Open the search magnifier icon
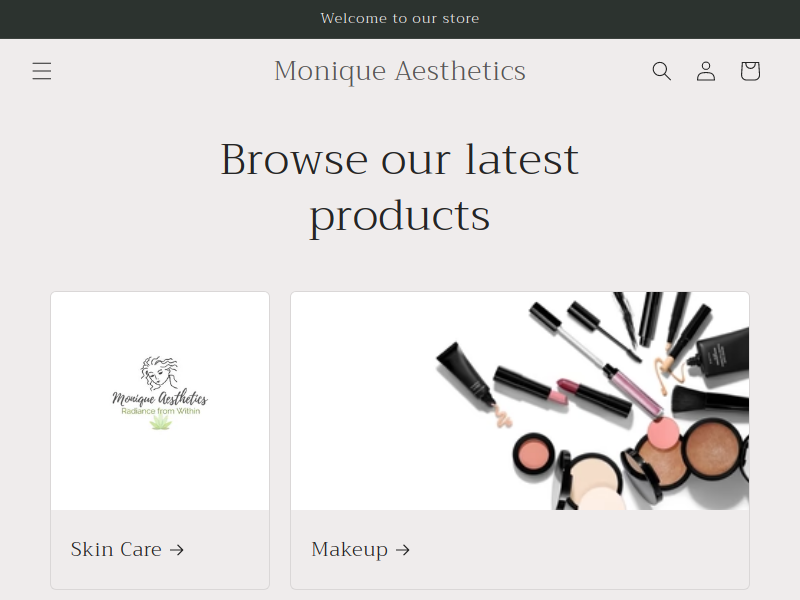The width and height of the screenshot is (800, 600). 661,71
